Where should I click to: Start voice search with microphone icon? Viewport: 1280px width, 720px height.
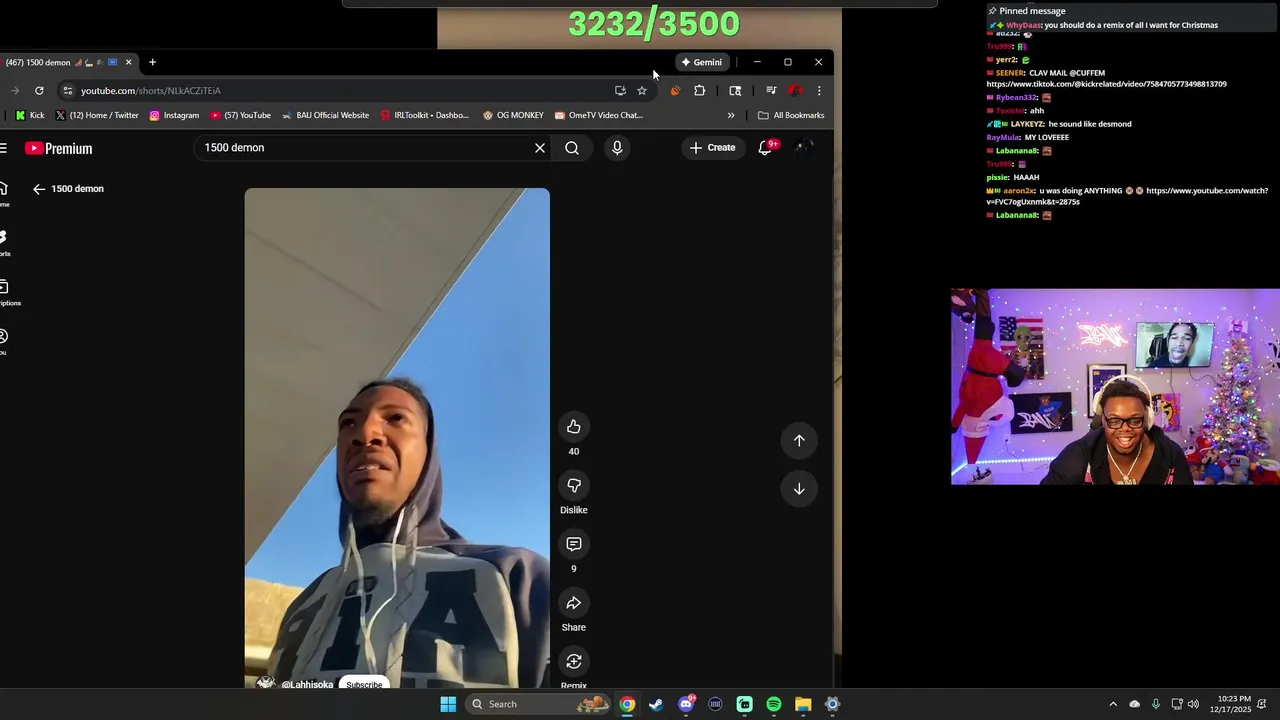617,148
